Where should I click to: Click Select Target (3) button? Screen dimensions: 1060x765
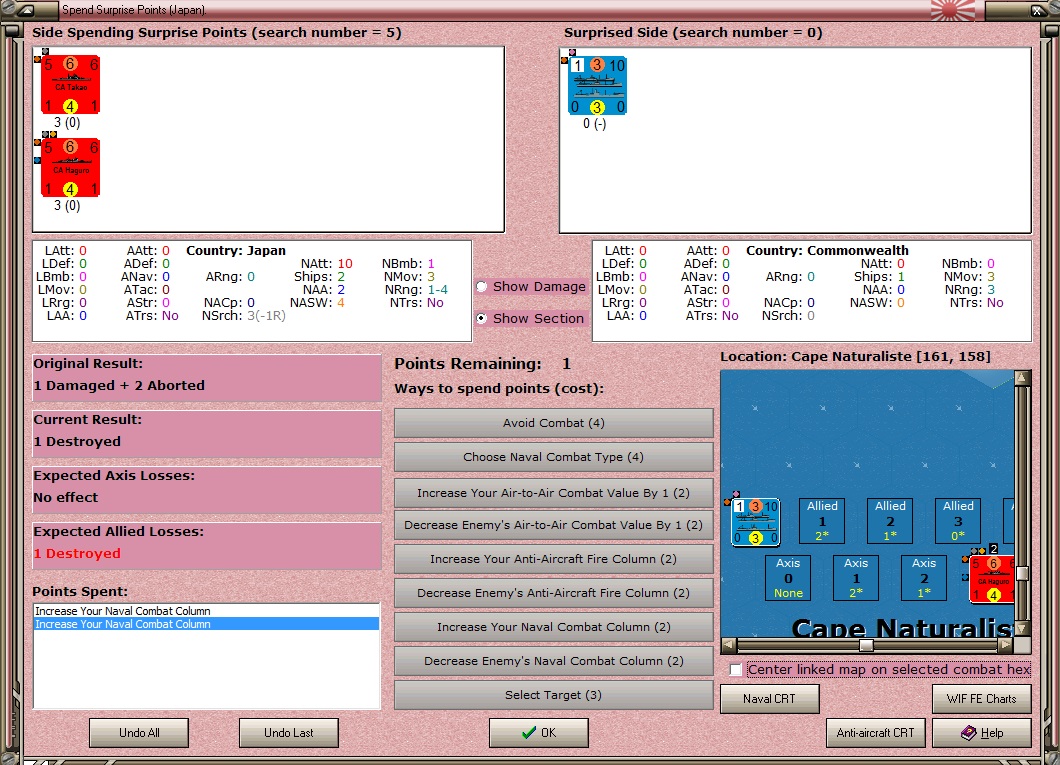[x=554, y=695]
